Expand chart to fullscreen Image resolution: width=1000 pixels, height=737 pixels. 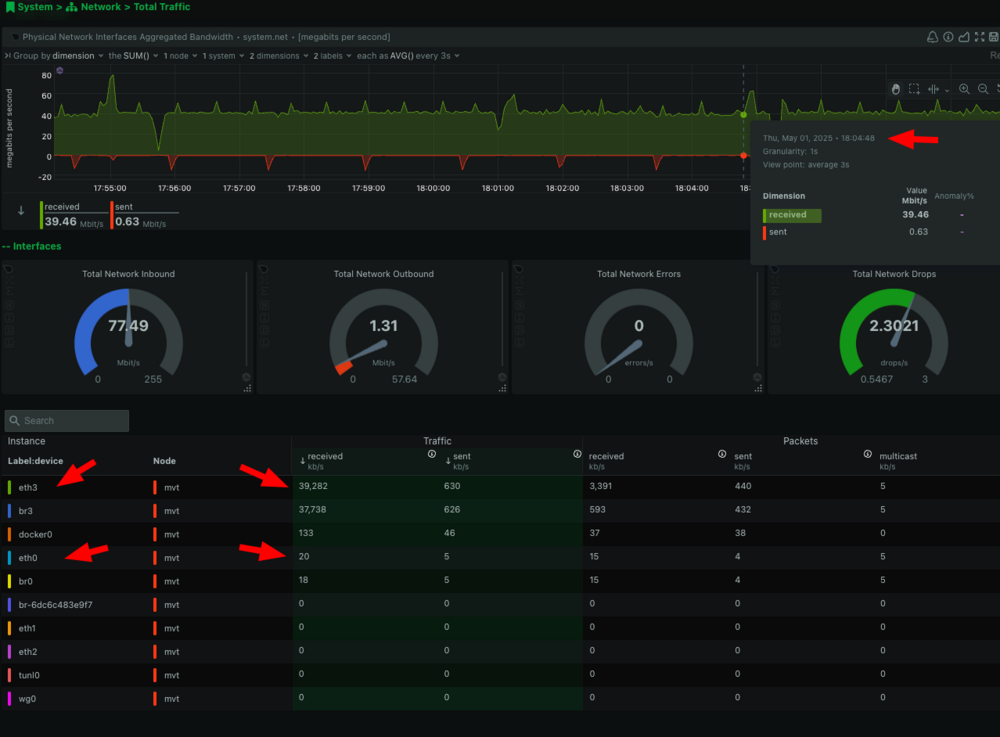point(980,37)
